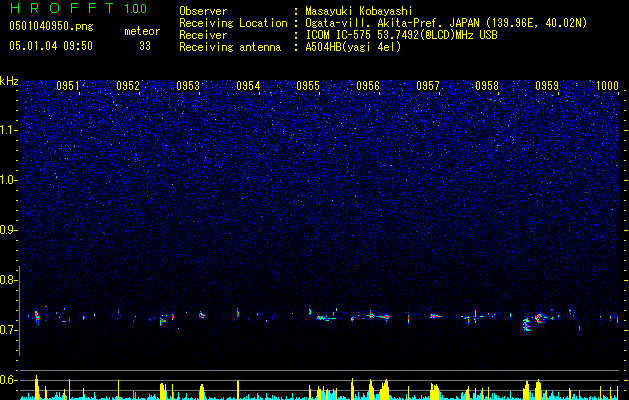This screenshot has width=629, height=400.
Task: Click the Receiver field label
Action: 203,35
